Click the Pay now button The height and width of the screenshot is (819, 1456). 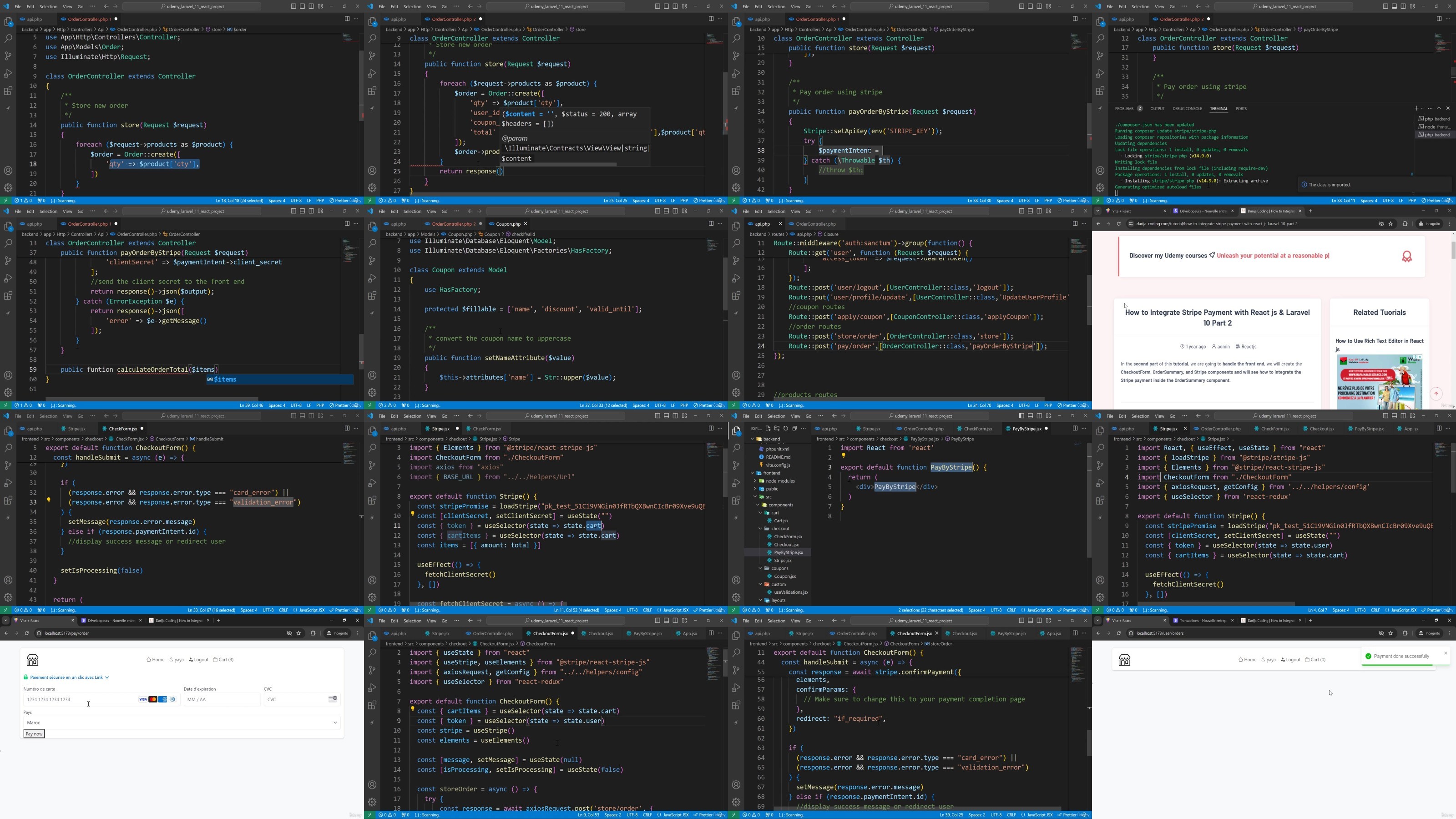[x=34, y=733]
